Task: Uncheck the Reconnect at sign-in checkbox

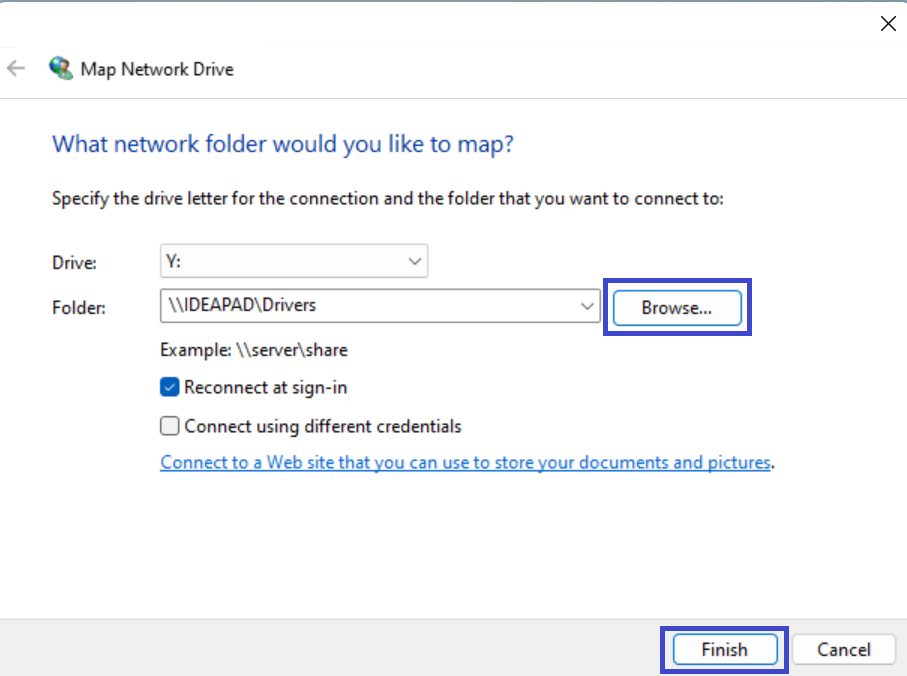Action: click(x=169, y=387)
